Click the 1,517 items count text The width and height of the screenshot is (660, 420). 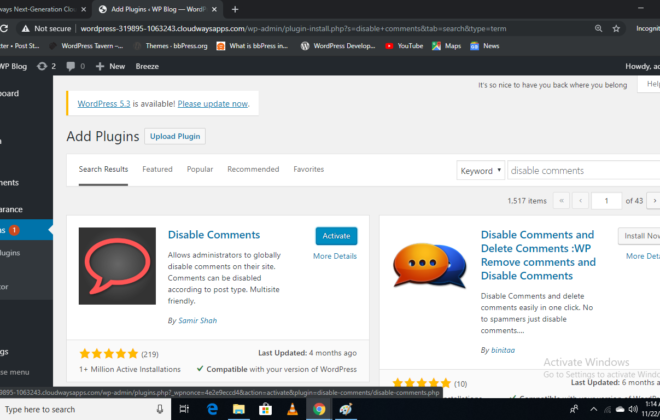tap(527, 201)
